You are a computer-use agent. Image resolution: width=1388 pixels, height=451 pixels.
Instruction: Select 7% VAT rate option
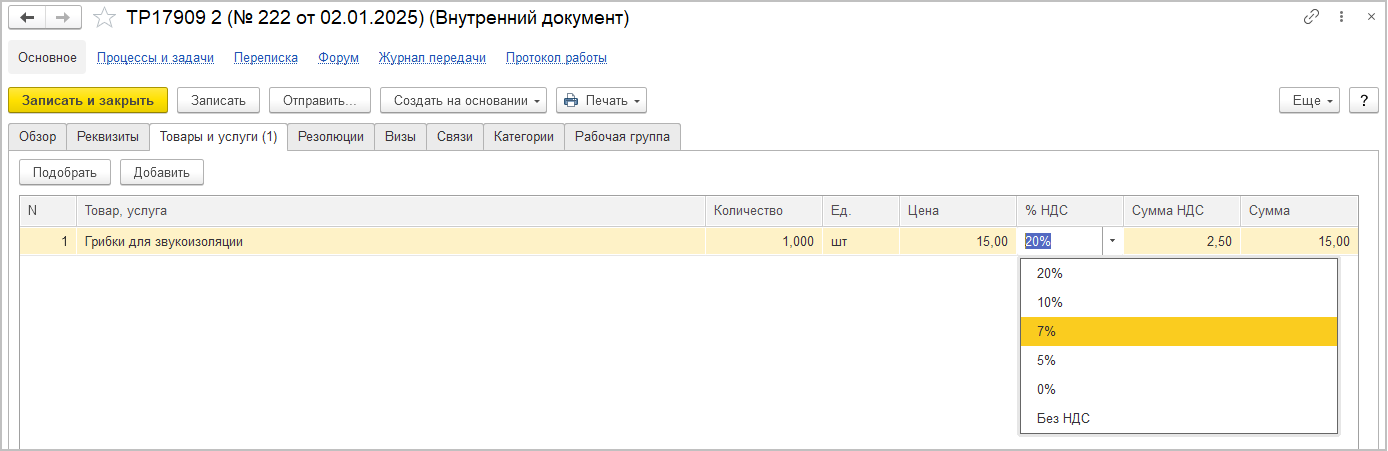click(1178, 331)
